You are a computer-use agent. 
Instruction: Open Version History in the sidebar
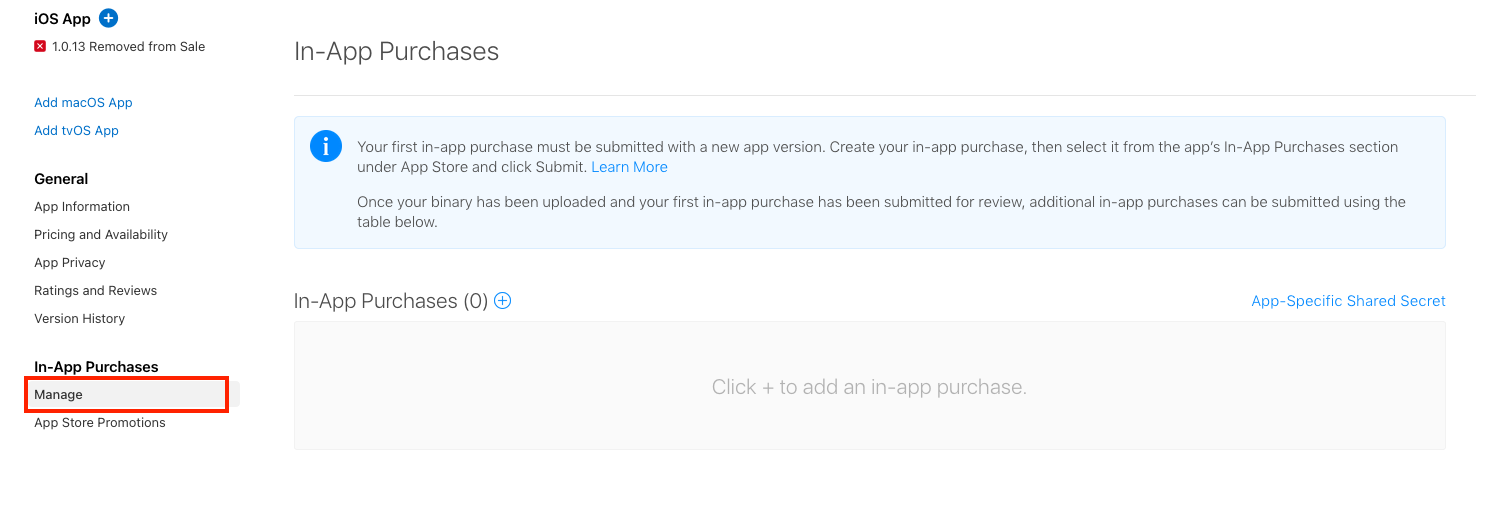[x=79, y=318]
